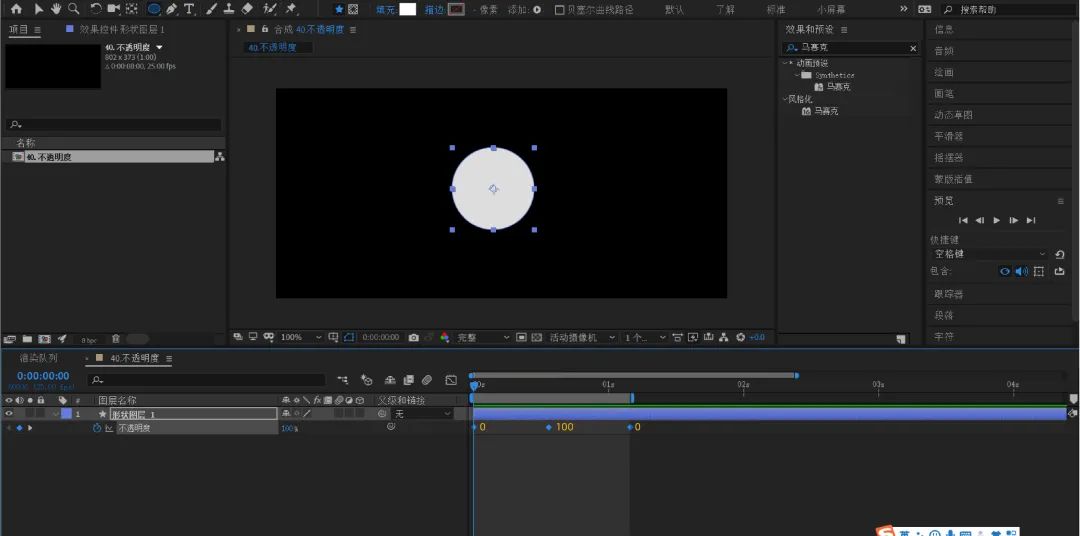This screenshot has width=1080, height=536.
Task: Select the Pen tool in the toolbar
Action: click(x=172, y=9)
